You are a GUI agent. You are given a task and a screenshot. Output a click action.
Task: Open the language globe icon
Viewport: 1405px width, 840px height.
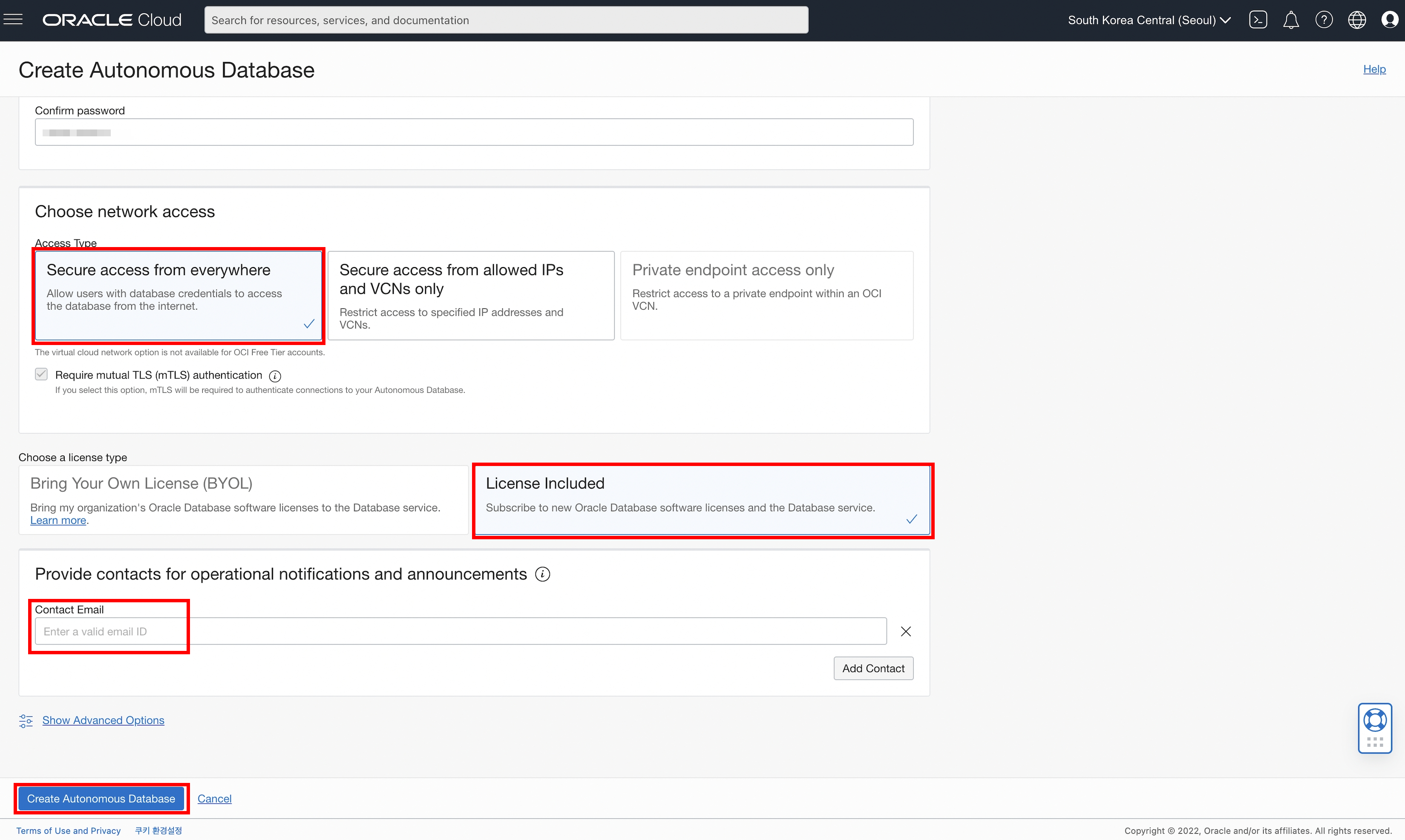click(1356, 20)
